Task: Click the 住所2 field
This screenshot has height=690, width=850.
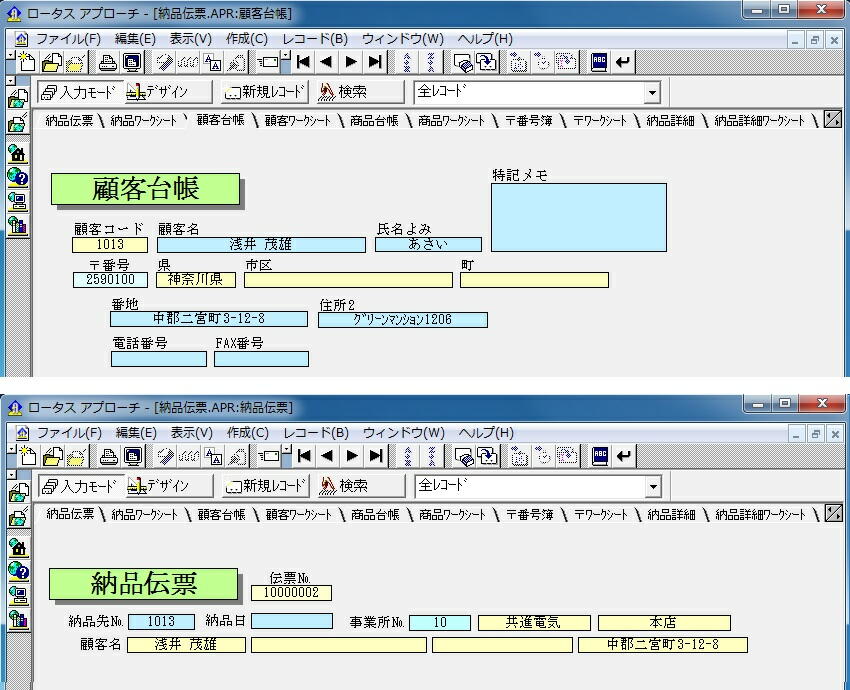Action: point(403,320)
